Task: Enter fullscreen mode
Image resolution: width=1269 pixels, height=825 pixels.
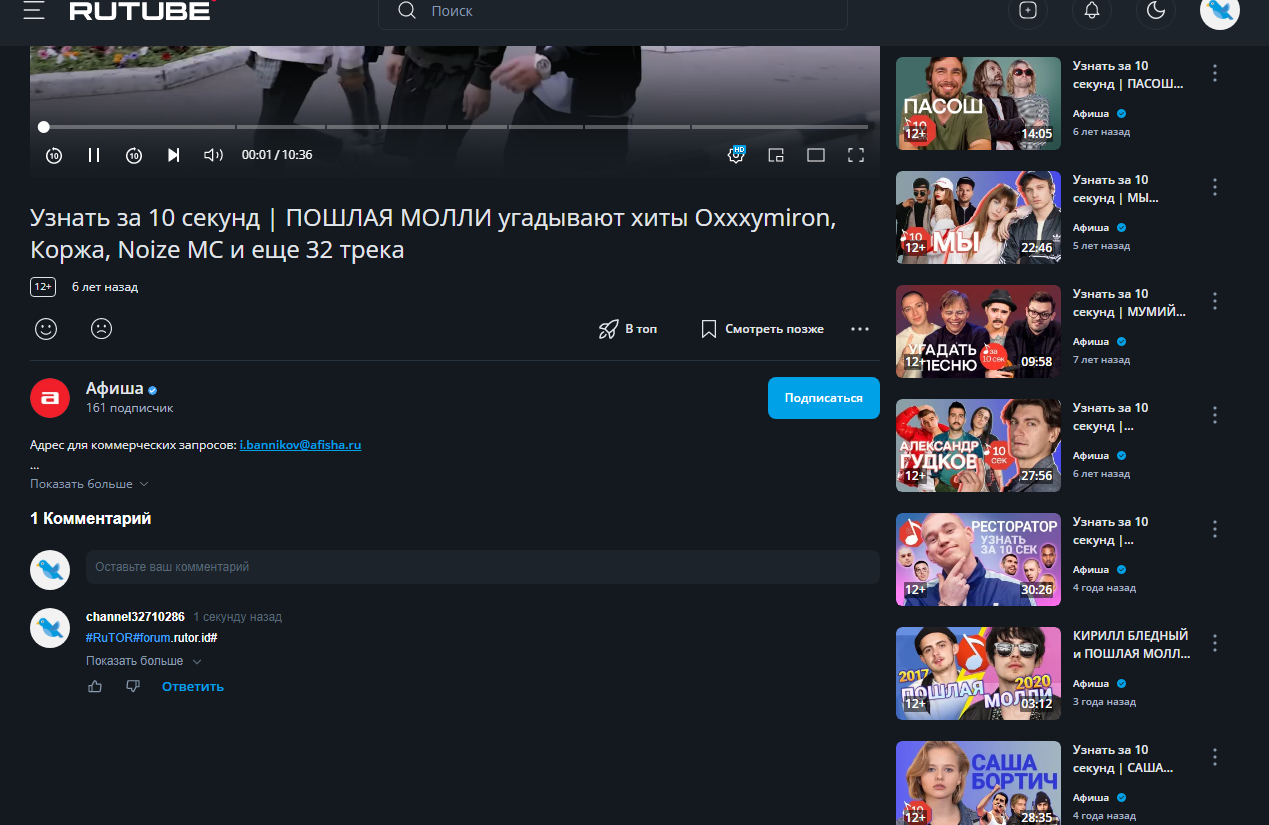Action: pos(856,155)
